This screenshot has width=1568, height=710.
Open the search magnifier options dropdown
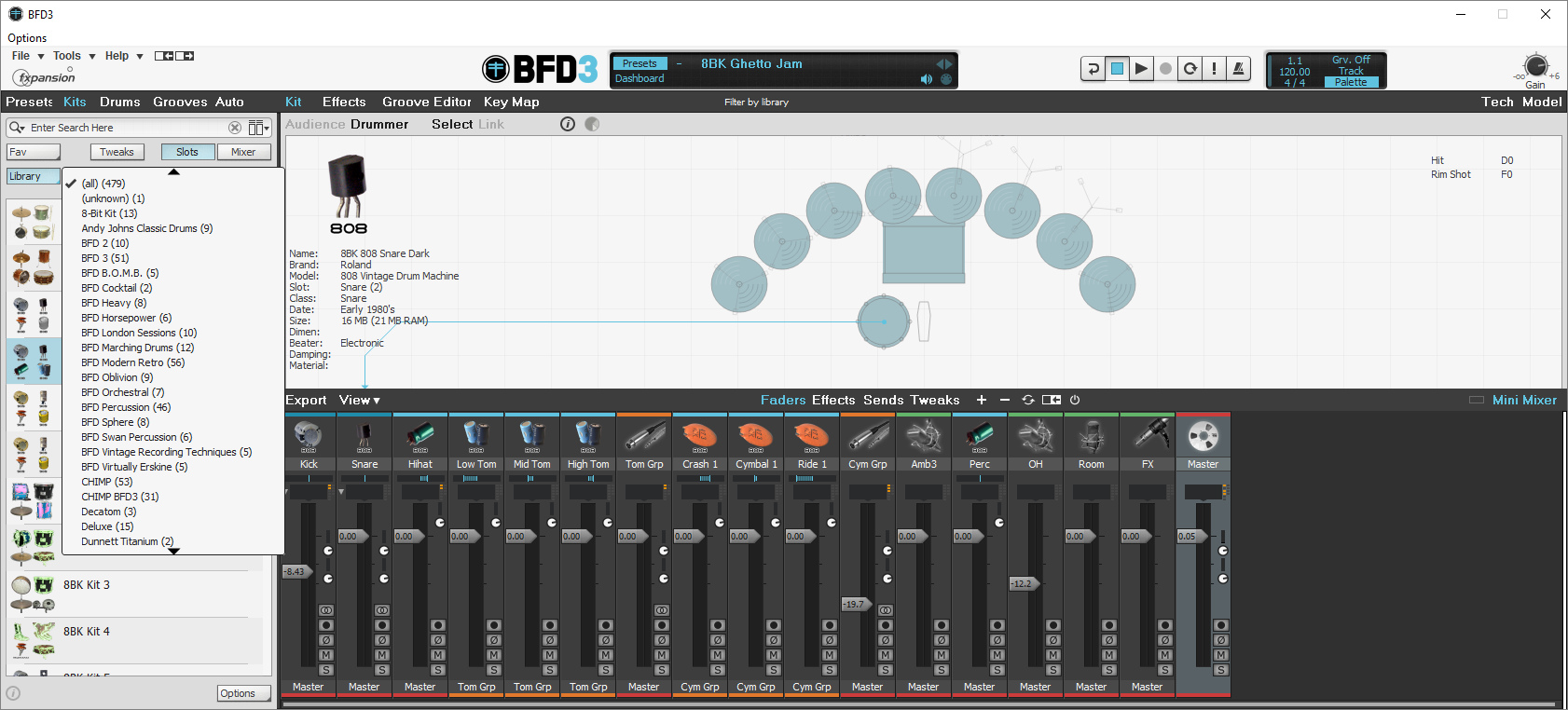16,128
